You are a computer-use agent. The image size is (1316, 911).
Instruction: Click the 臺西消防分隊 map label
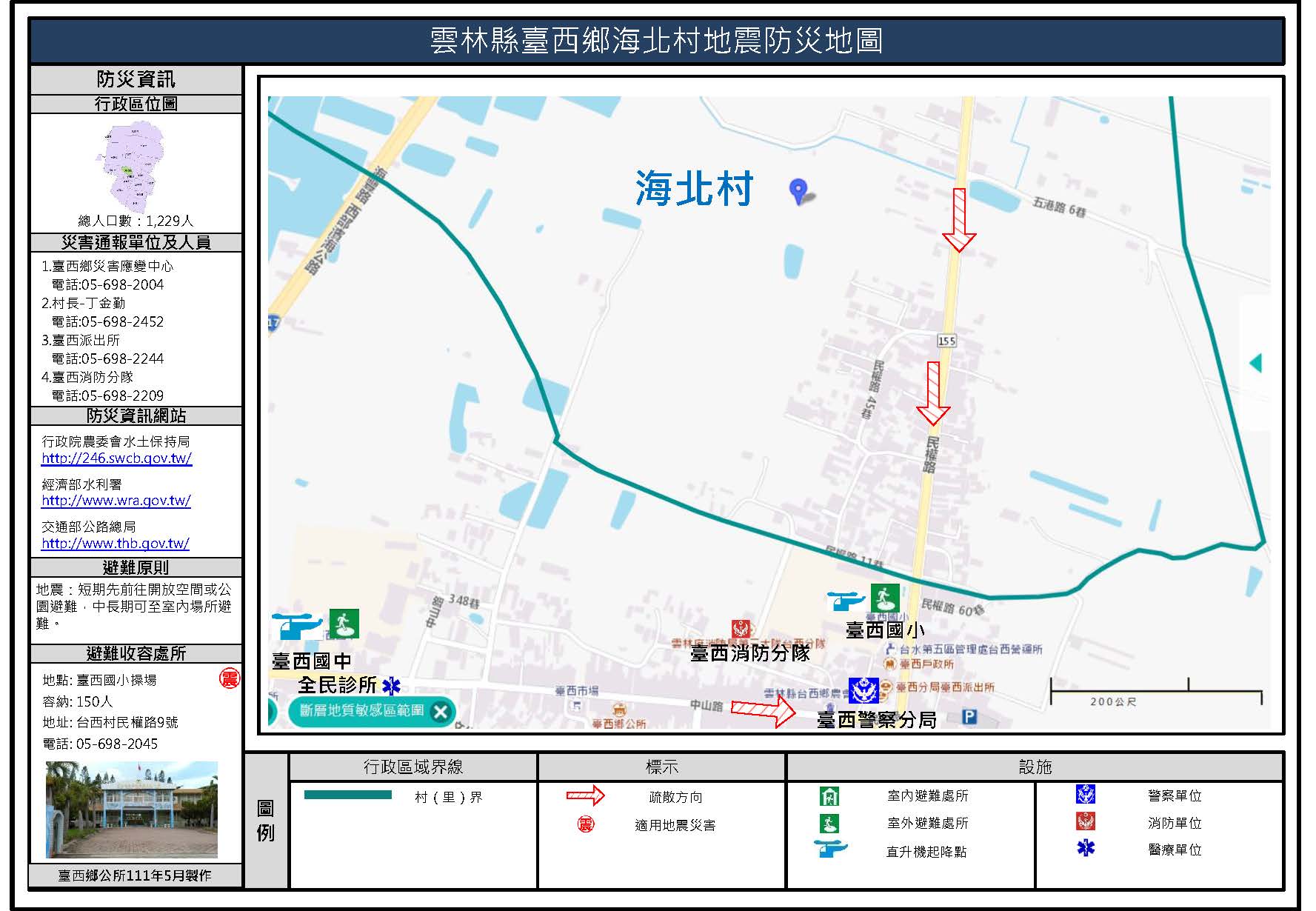pyautogui.click(x=750, y=653)
